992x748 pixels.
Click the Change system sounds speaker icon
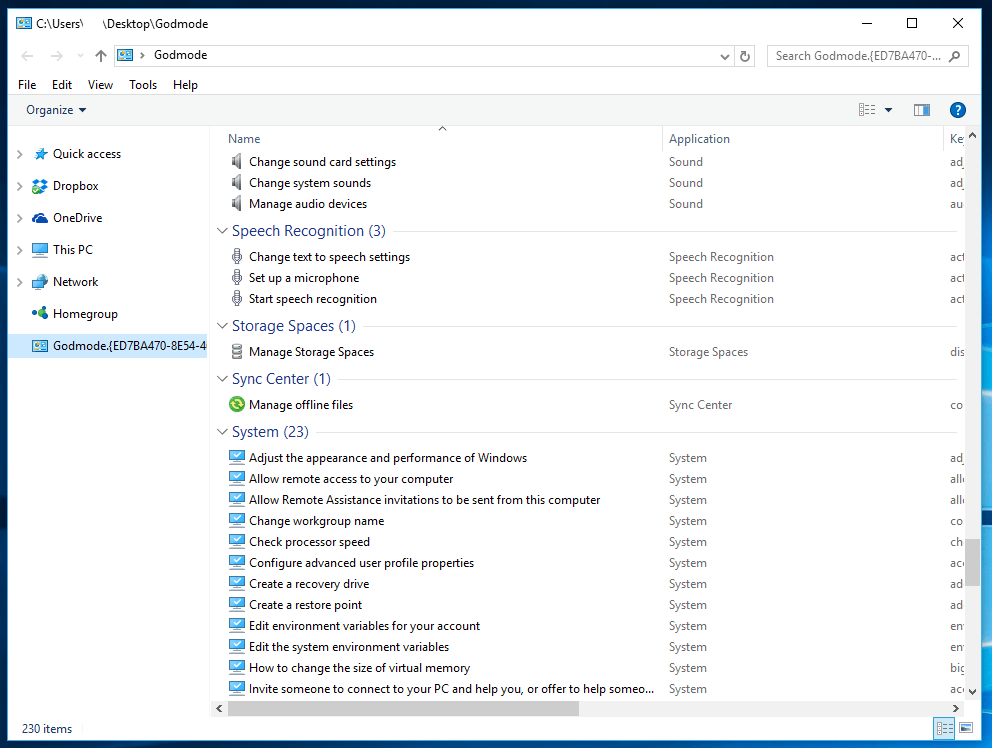click(237, 183)
